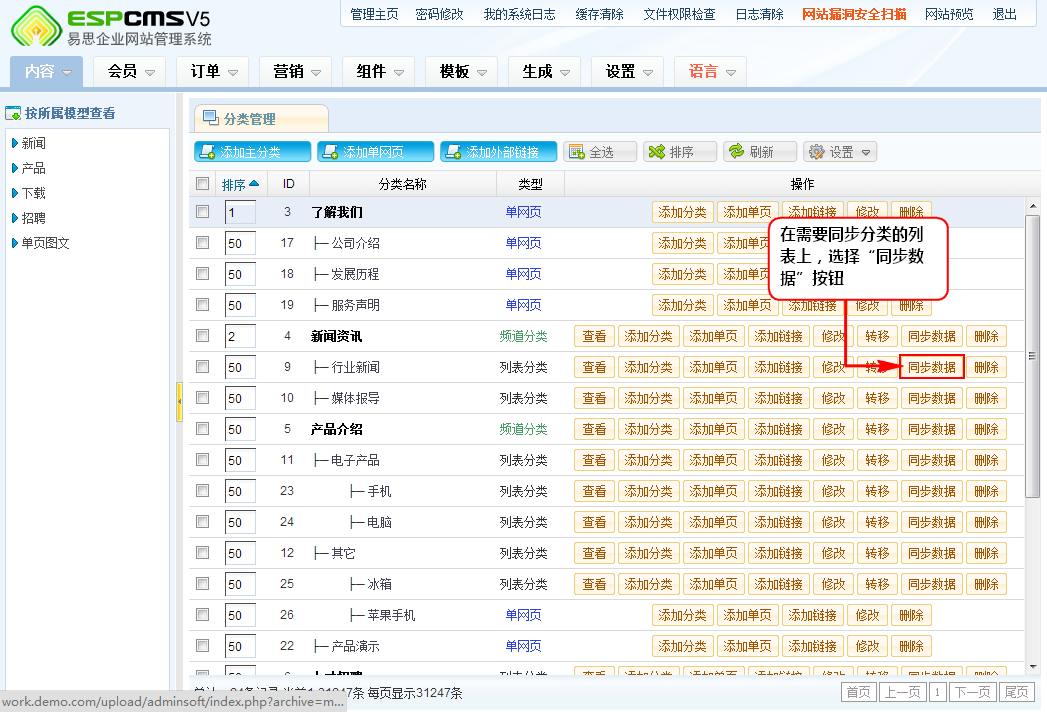The height and width of the screenshot is (712, 1047).
Task: Click 单网页 type link for 发展历程
Action: coord(524,274)
